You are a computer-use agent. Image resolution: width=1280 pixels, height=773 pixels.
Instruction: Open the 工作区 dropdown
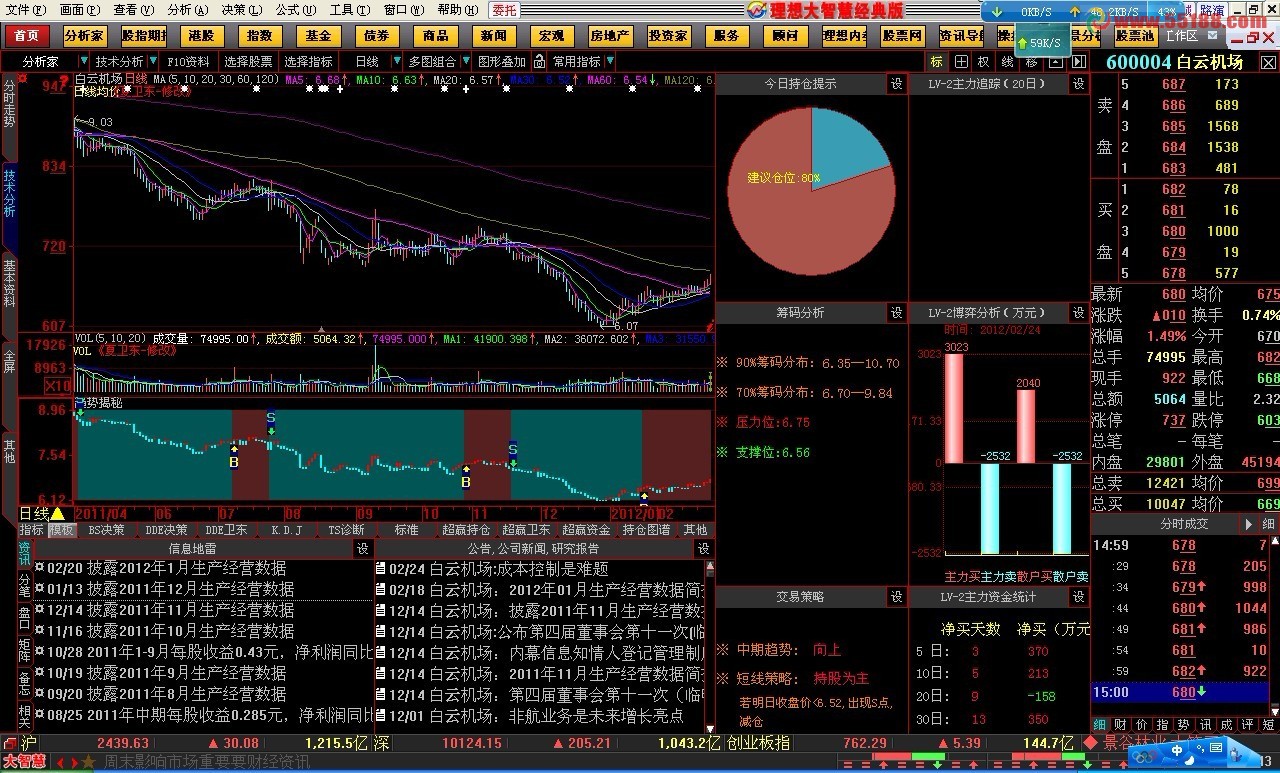pyautogui.click(x=1190, y=36)
